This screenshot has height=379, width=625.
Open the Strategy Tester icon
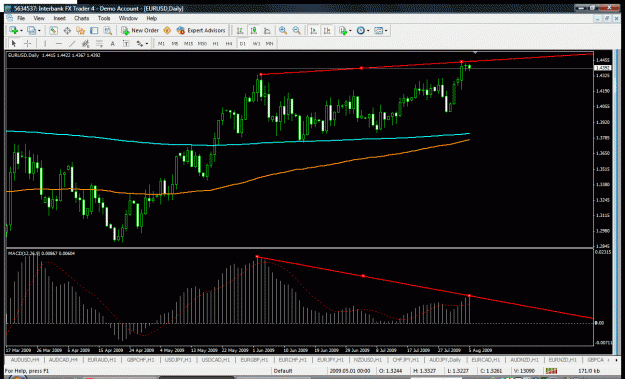click(108, 30)
